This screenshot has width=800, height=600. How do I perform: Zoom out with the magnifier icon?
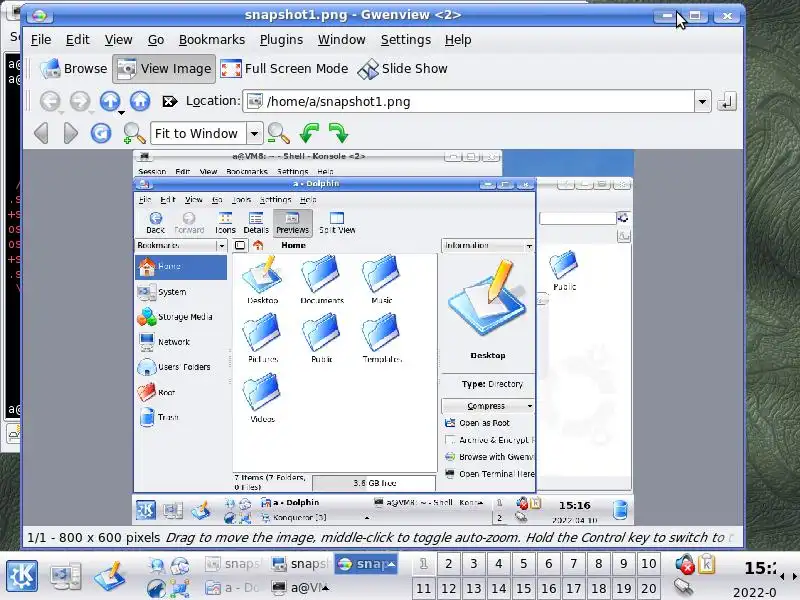coord(279,133)
